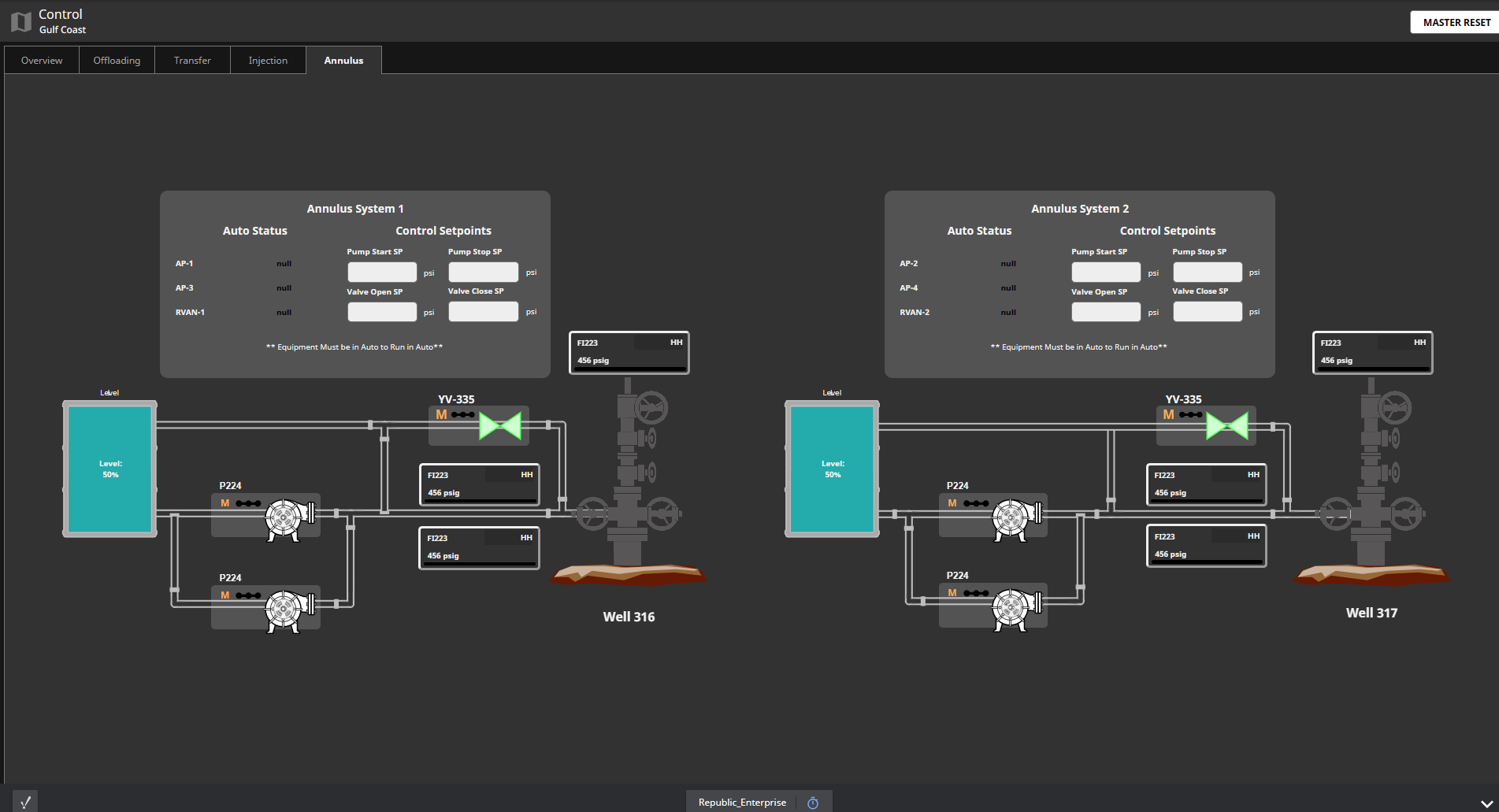Select the upper P224 pump feeding Well 316

pos(284,518)
